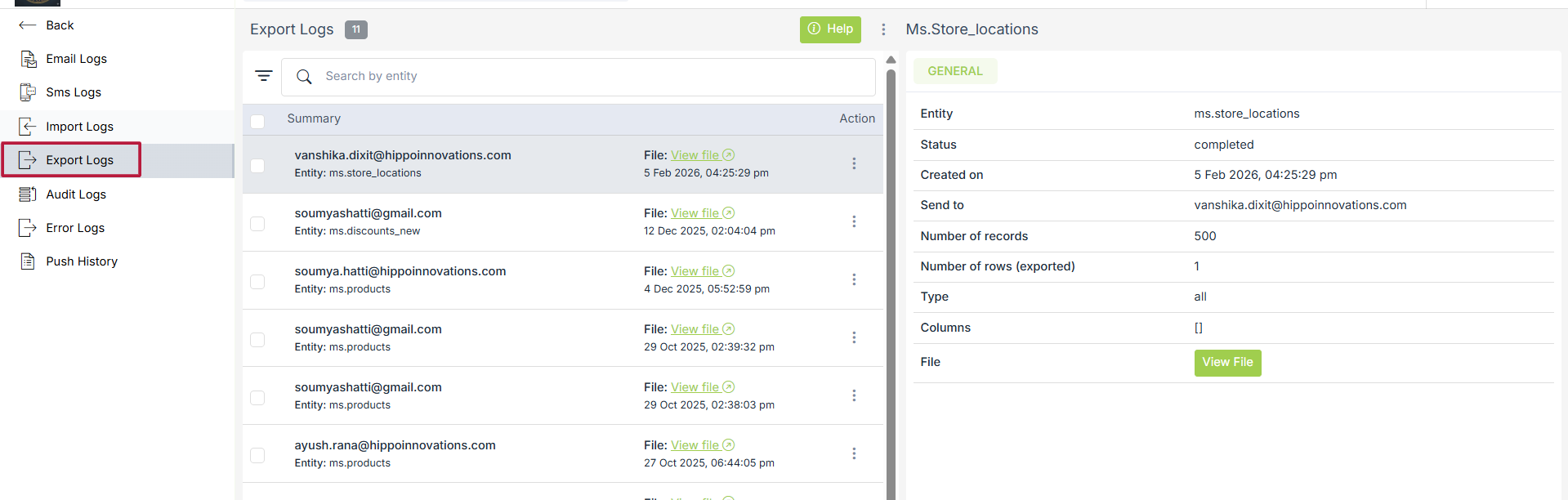Open Audit Logs from sidebar
The image size is (1568, 500).
[x=76, y=194]
